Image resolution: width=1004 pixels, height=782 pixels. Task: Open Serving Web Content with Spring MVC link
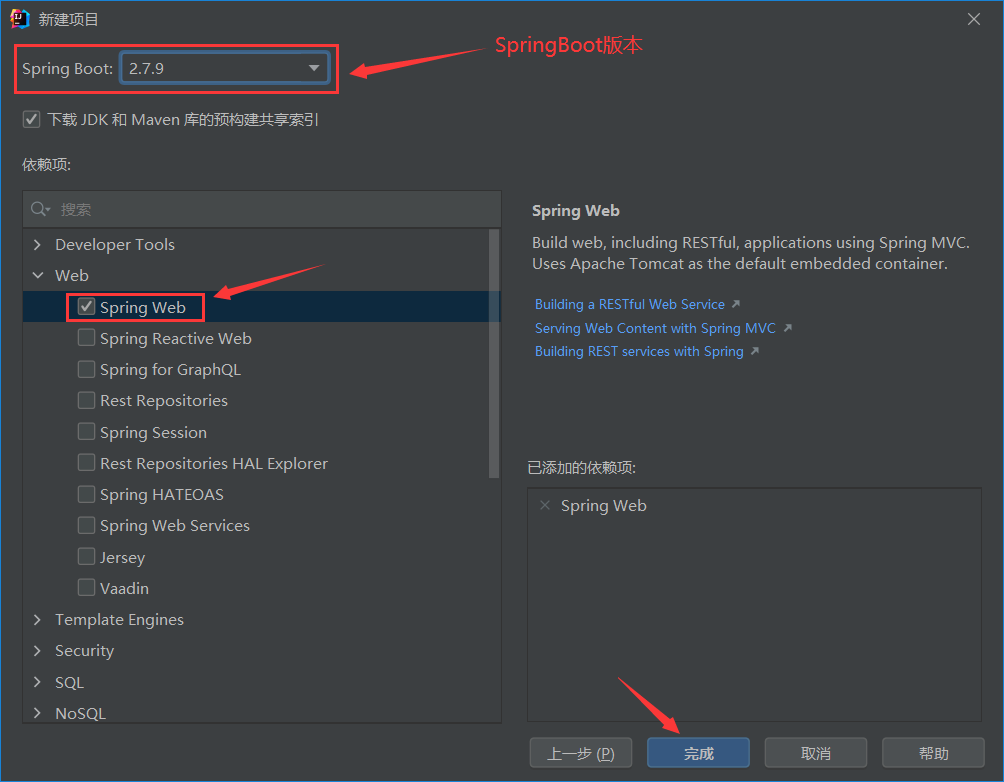pos(655,328)
